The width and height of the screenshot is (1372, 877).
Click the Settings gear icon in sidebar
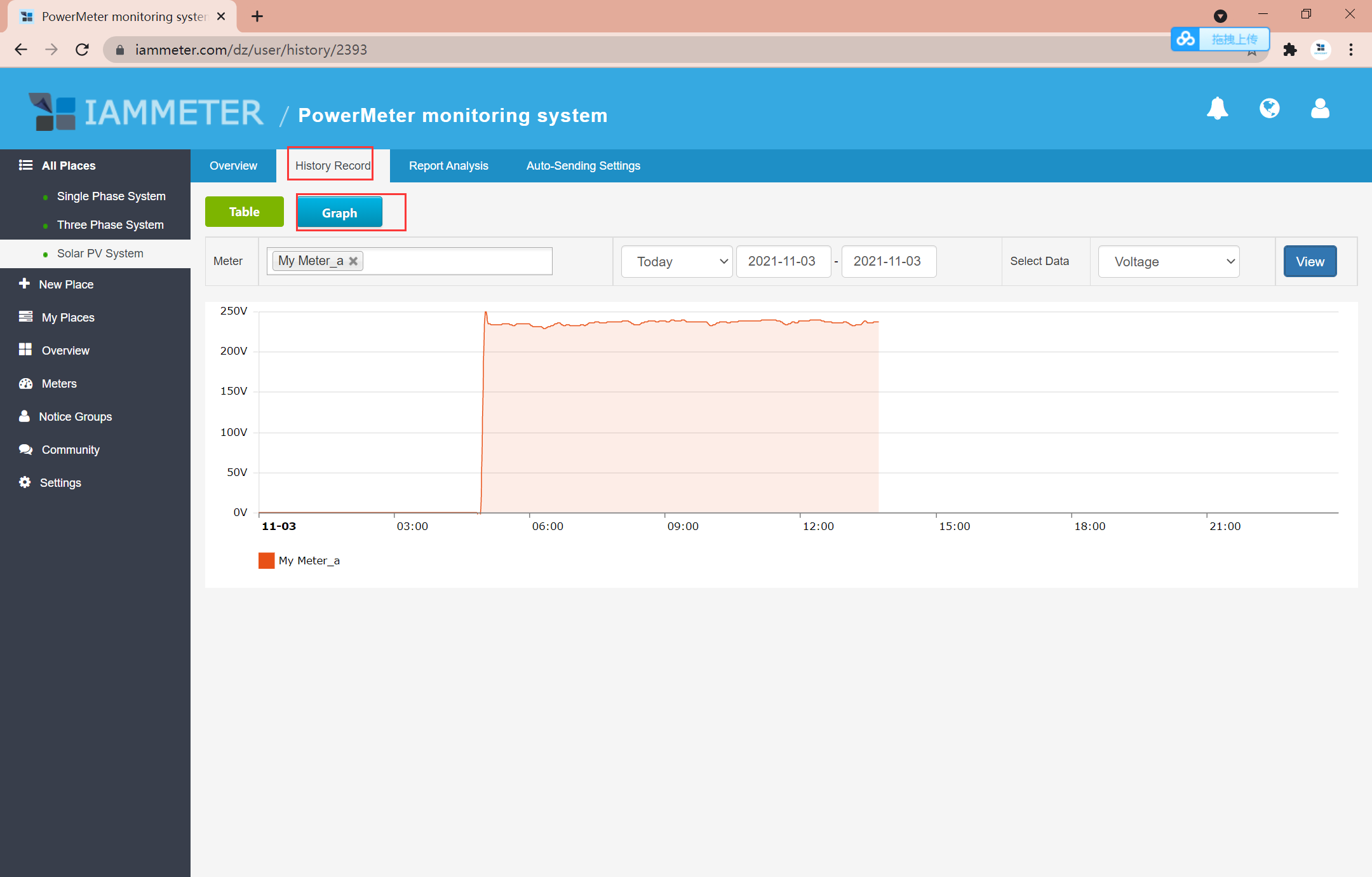[25, 482]
